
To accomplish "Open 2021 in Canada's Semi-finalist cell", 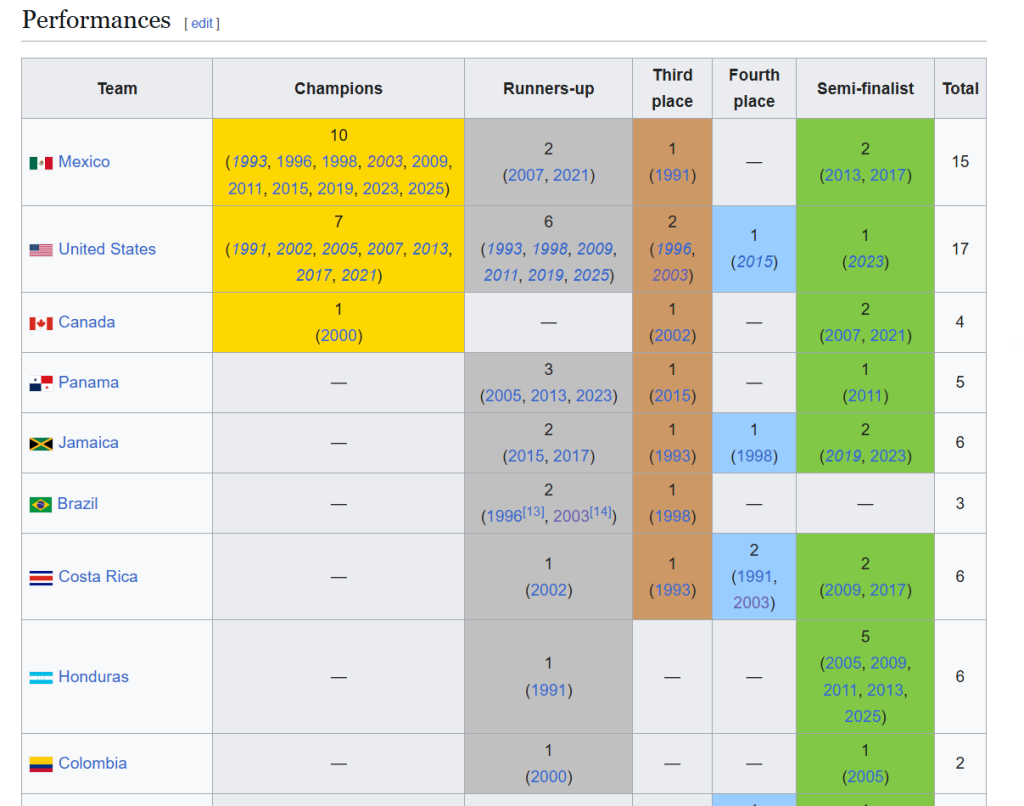I will point(888,336).
